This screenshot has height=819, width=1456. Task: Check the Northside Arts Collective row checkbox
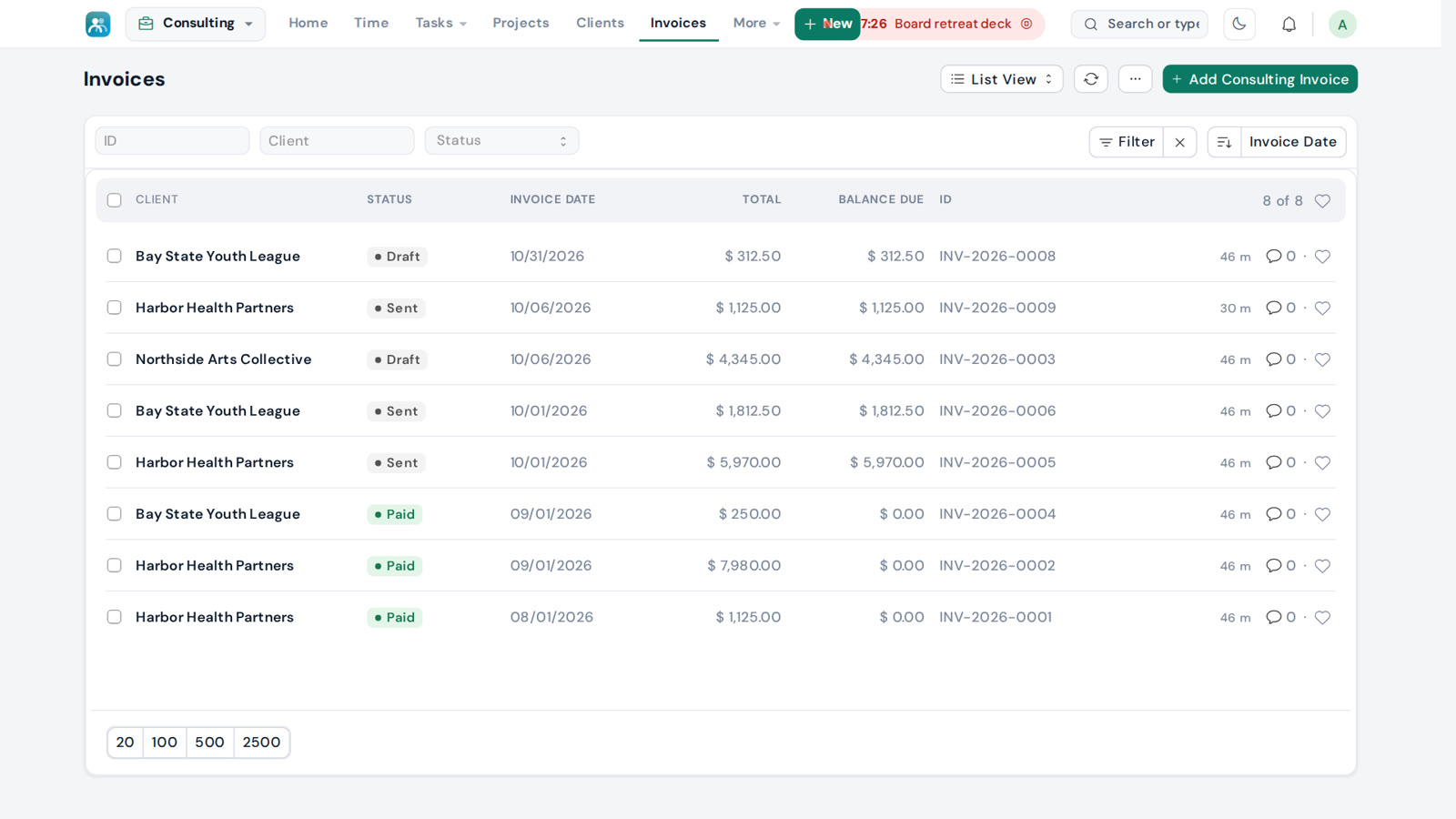click(x=114, y=359)
